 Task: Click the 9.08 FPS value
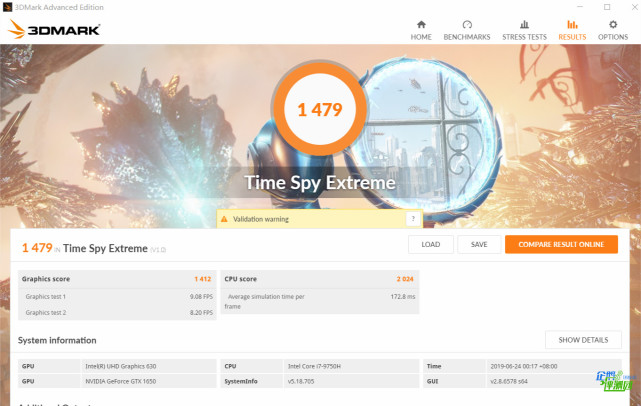[x=201, y=296]
